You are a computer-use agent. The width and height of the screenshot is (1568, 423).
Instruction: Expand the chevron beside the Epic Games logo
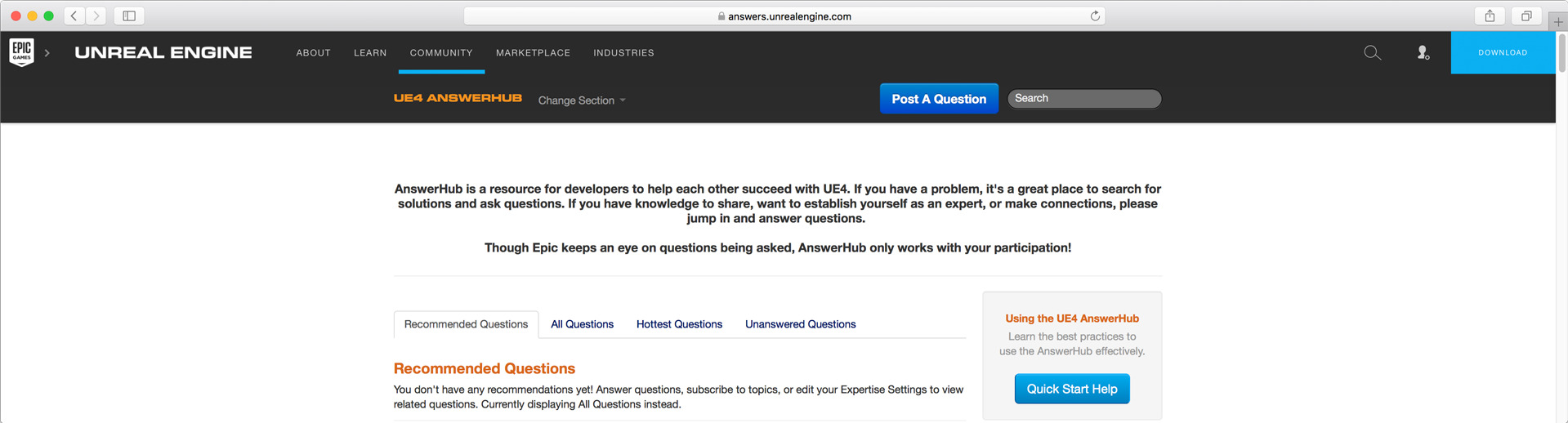pos(47,53)
